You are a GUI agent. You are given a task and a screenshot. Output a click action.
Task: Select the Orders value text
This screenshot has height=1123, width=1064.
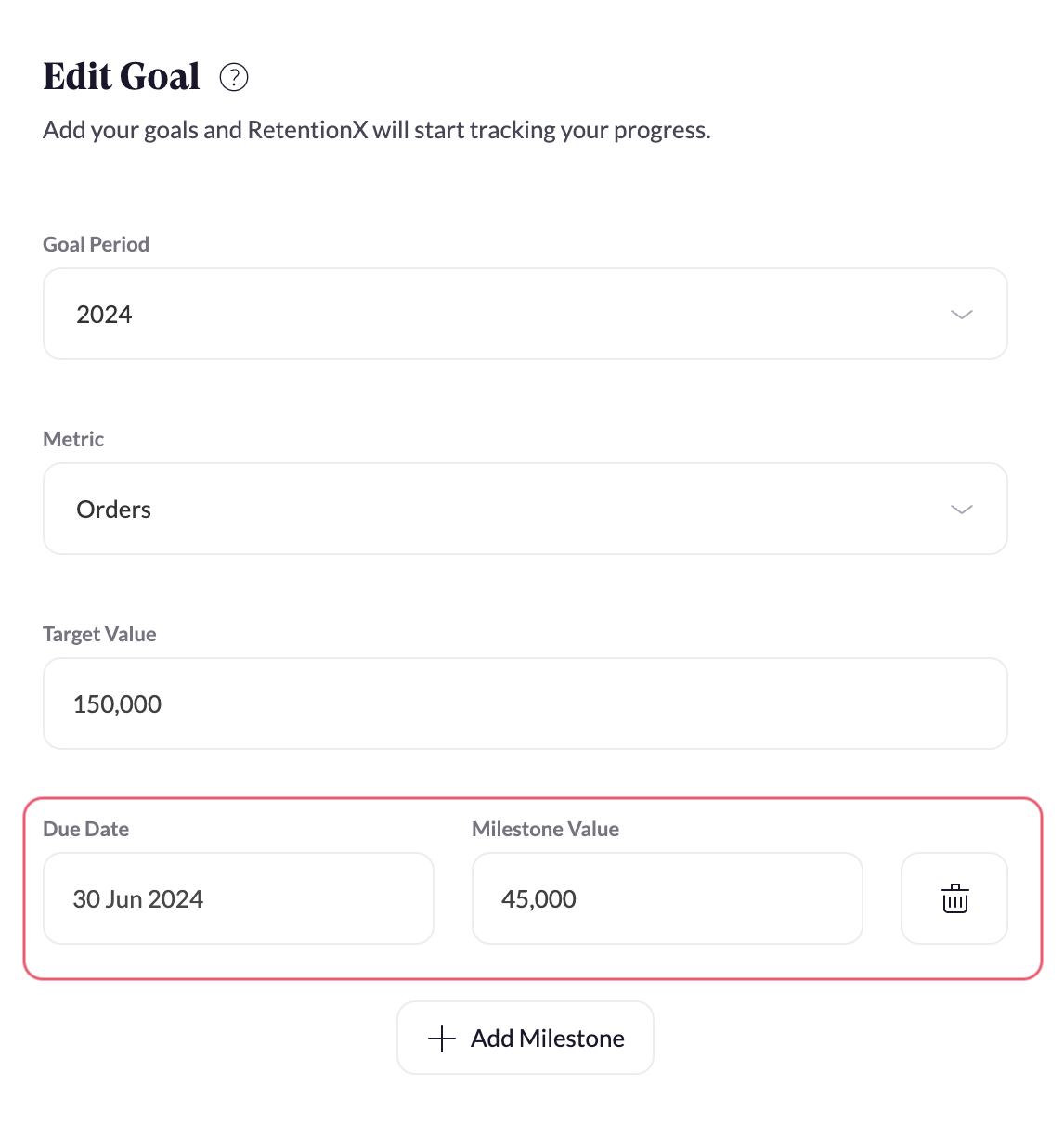(113, 510)
